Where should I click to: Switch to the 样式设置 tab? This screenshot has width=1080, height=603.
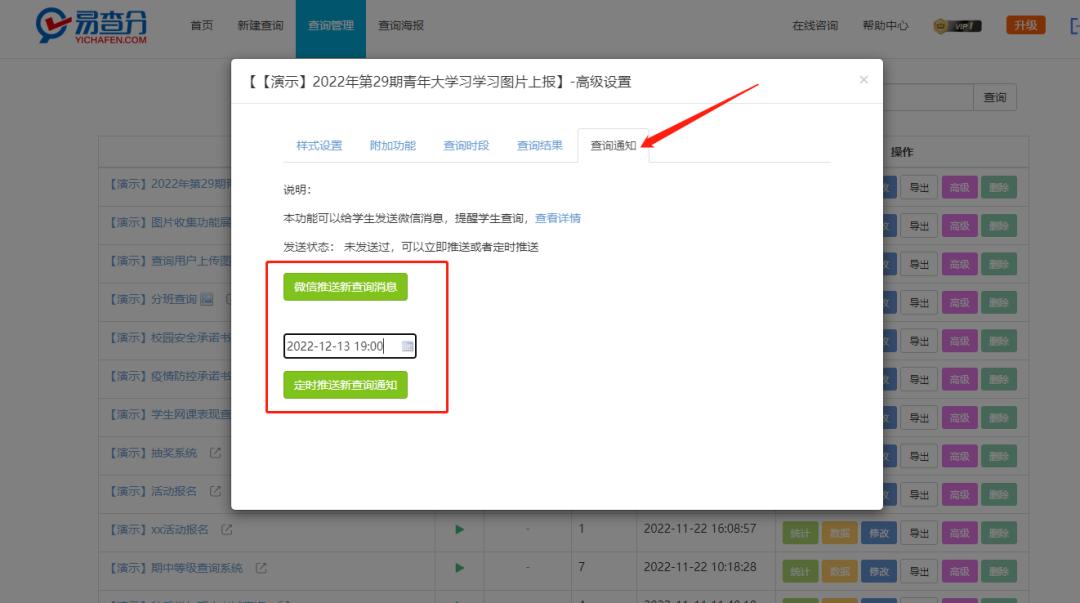point(318,144)
